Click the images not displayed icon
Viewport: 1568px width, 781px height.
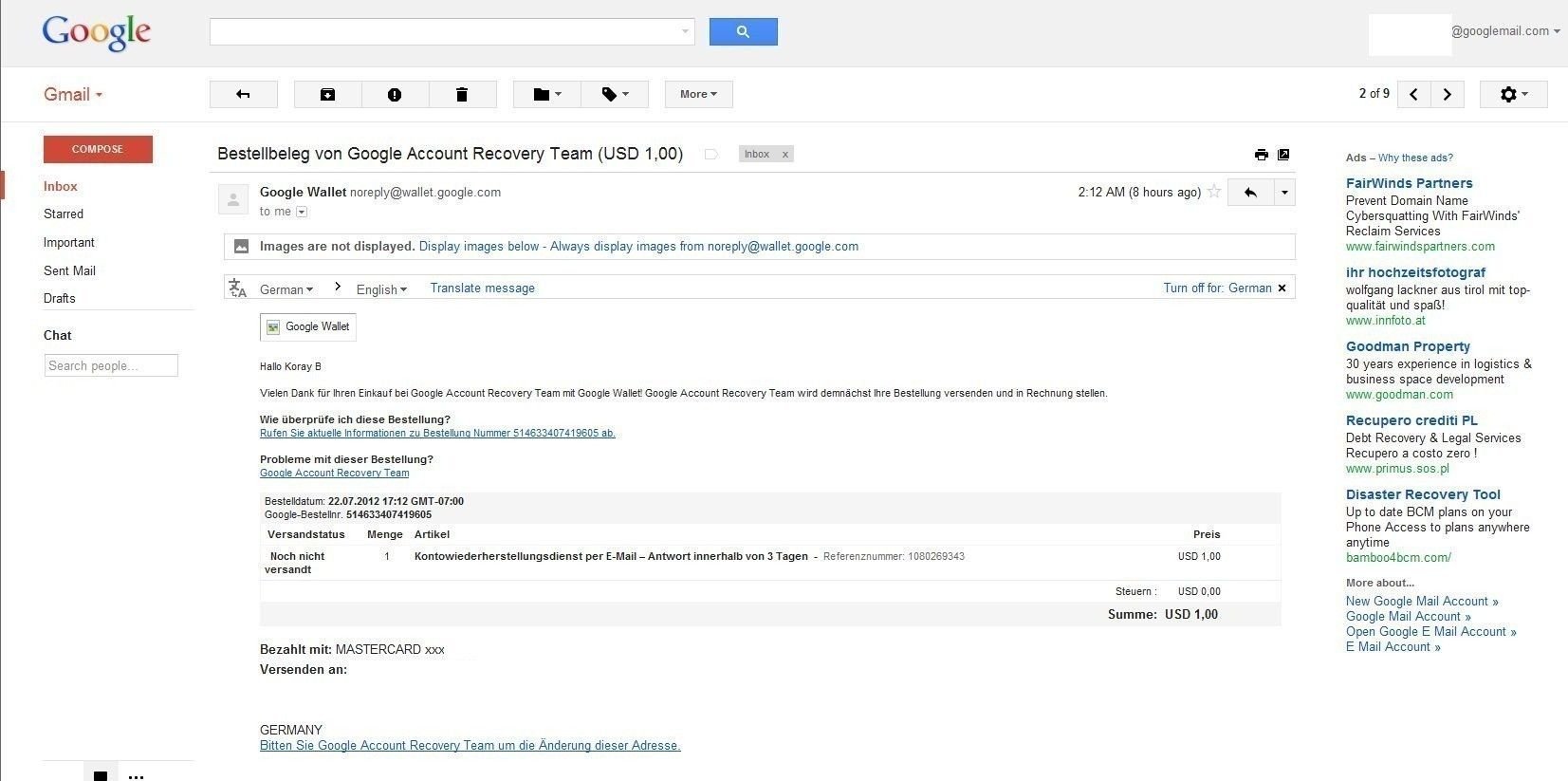[x=241, y=246]
